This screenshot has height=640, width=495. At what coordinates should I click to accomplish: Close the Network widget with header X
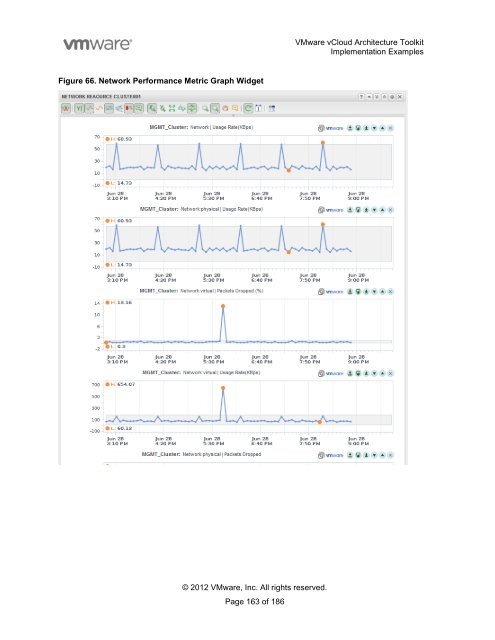coord(400,97)
